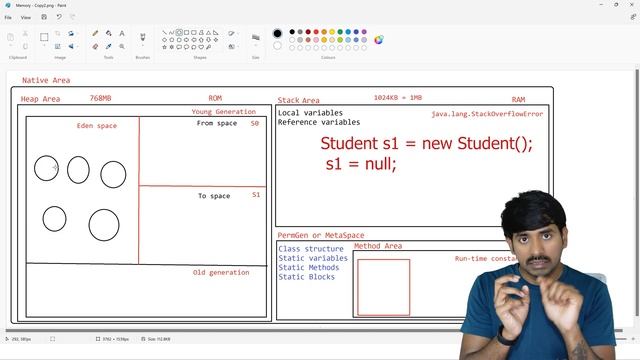Click the canvas horizontal scrollbar
Image resolution: width=640 pixels, height=360 pixels.
(314, 330)
